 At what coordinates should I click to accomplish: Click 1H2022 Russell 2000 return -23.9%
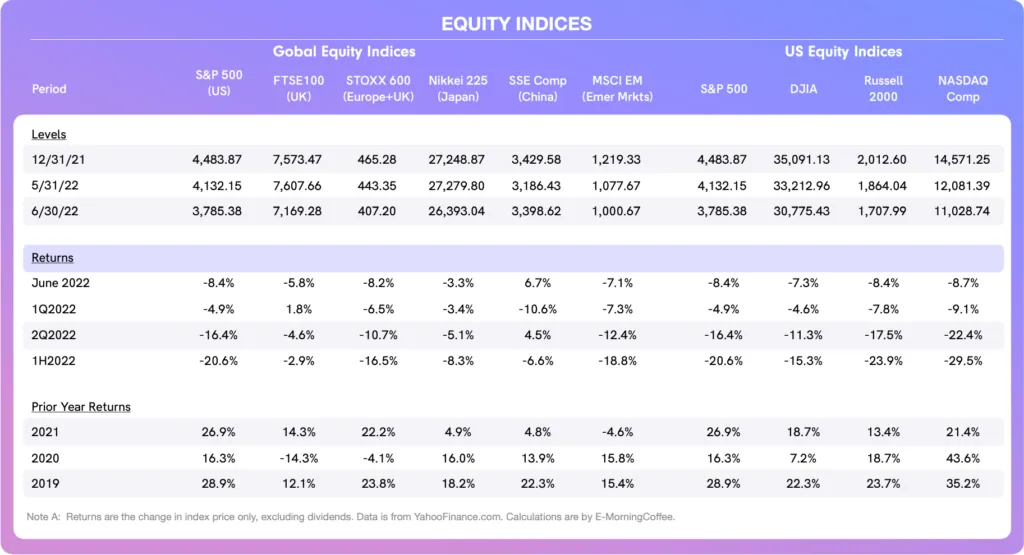tap(883, 360)
